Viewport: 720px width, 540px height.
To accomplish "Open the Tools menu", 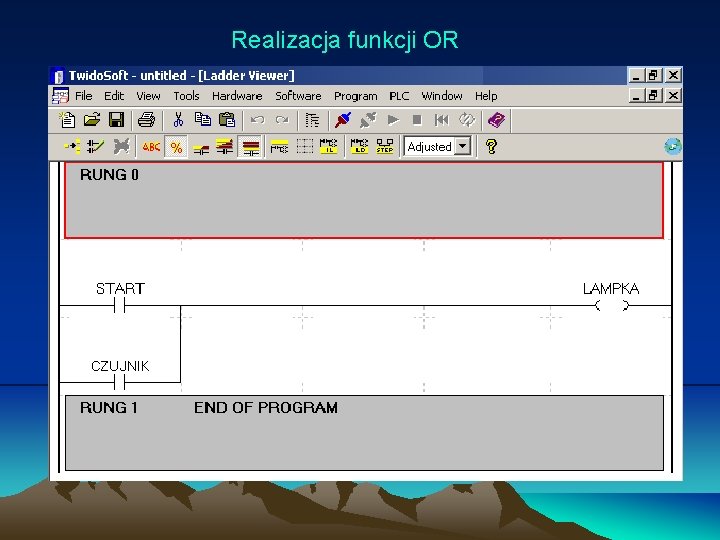I will pyautogui.click(x=186, y=96).
